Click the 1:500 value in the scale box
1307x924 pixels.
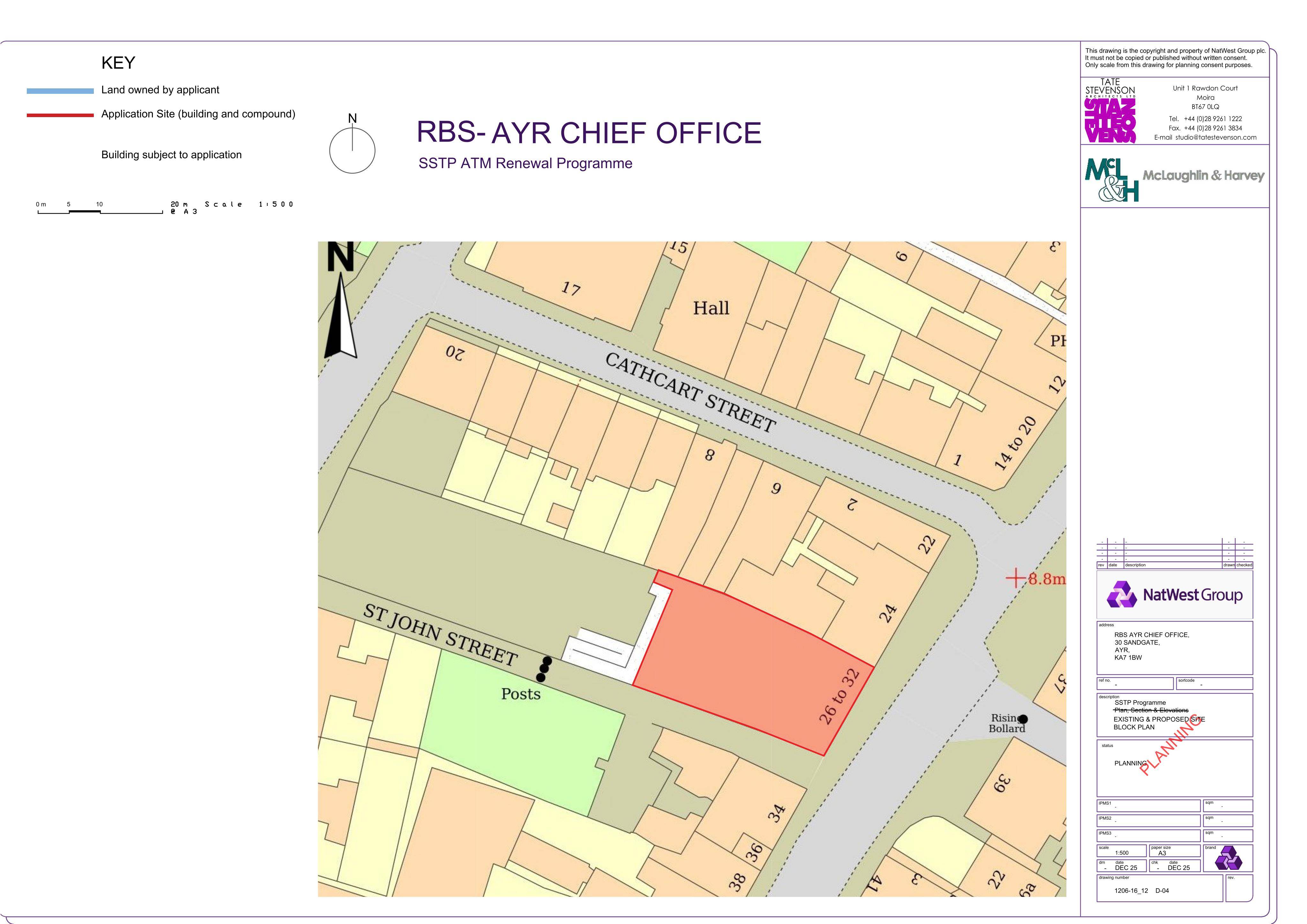coord(1121,853)
